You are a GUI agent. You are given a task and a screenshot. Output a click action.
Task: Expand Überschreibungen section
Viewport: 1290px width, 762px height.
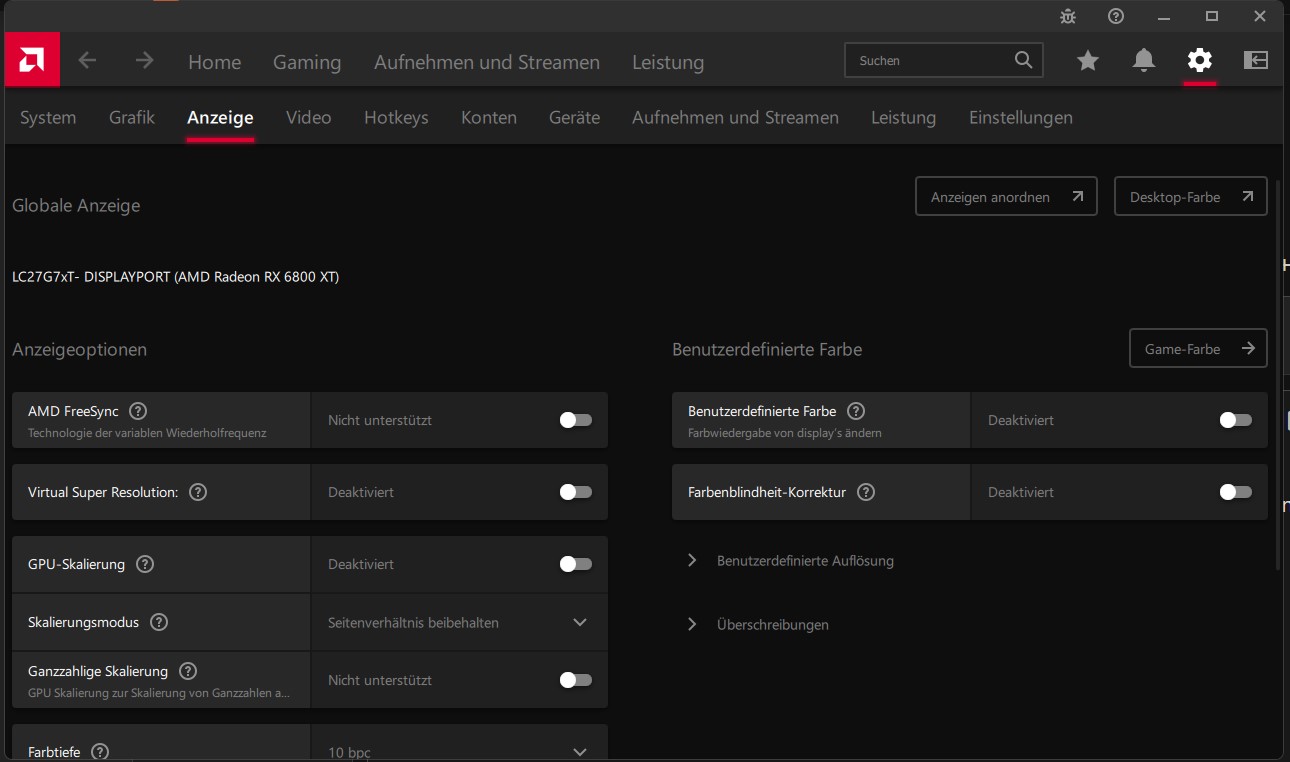coord(760,625)
